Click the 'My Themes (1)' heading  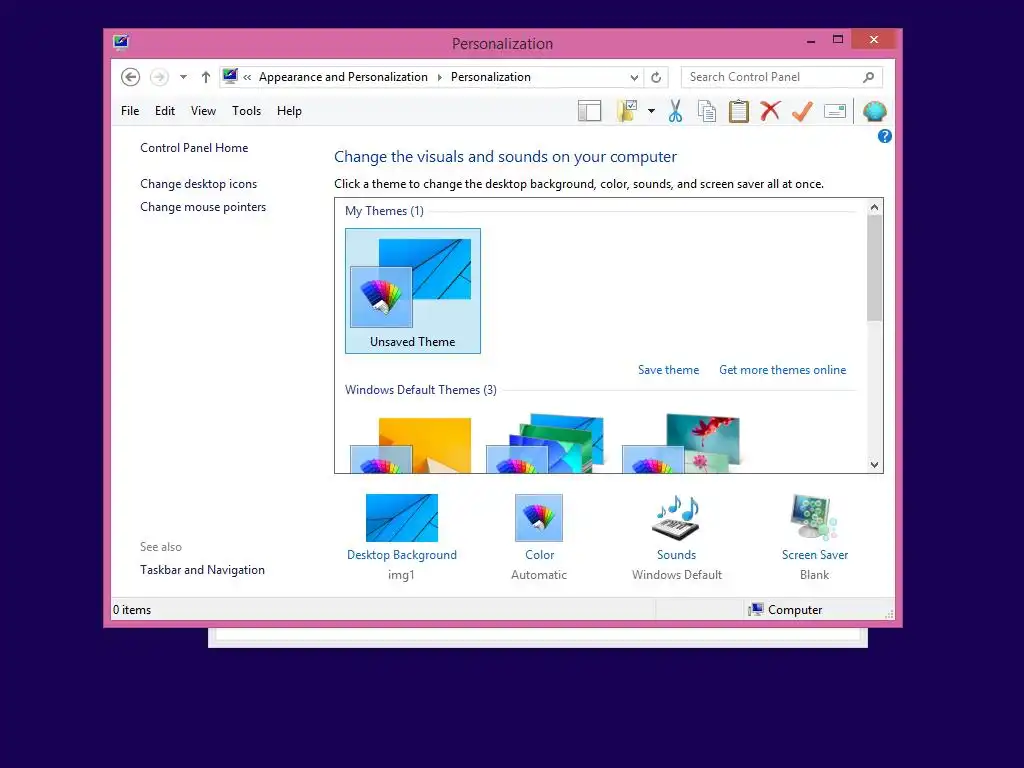pyautogui.click(x=384, y=211)
